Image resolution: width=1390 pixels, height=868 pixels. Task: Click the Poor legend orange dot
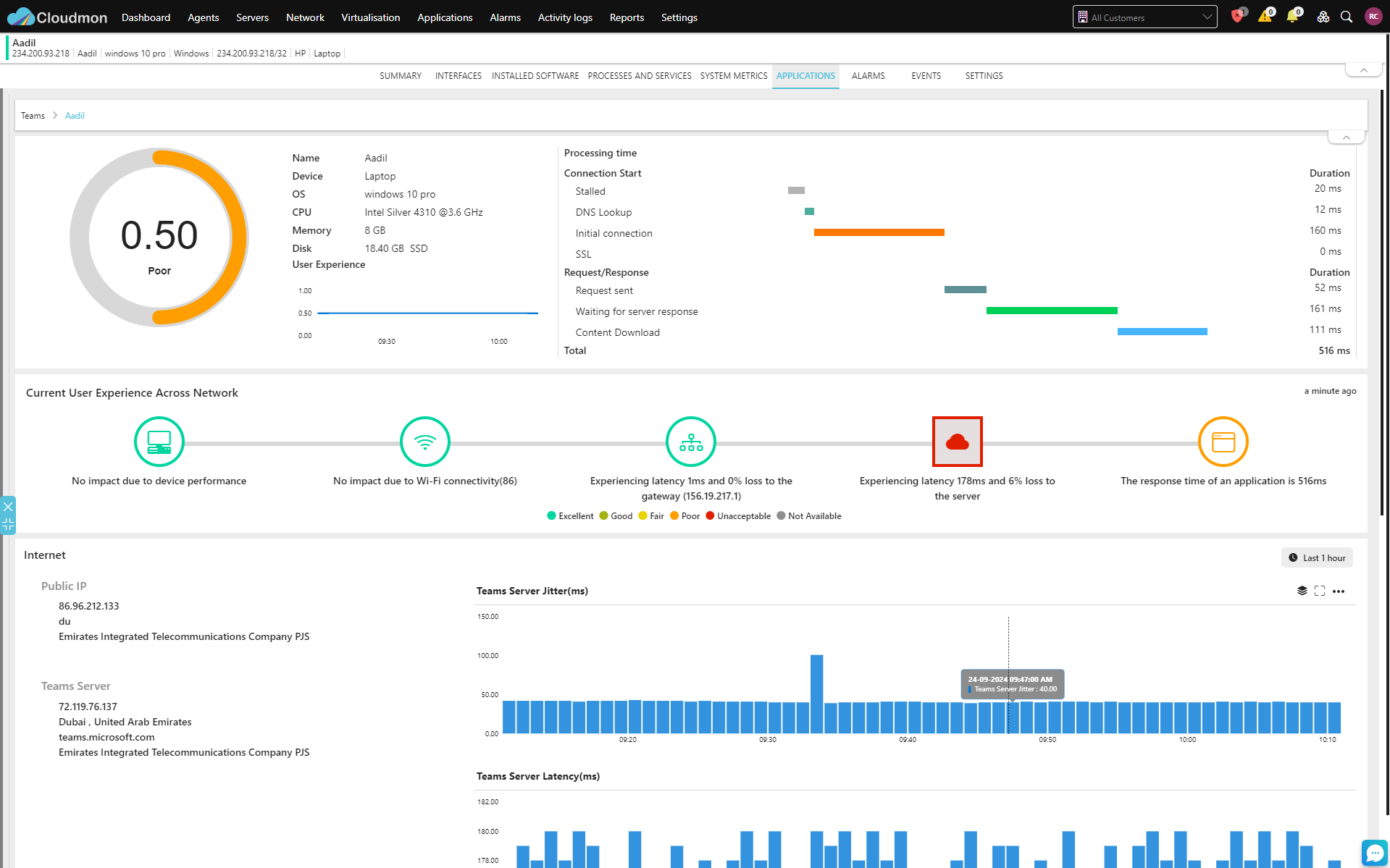coord(674,515)
